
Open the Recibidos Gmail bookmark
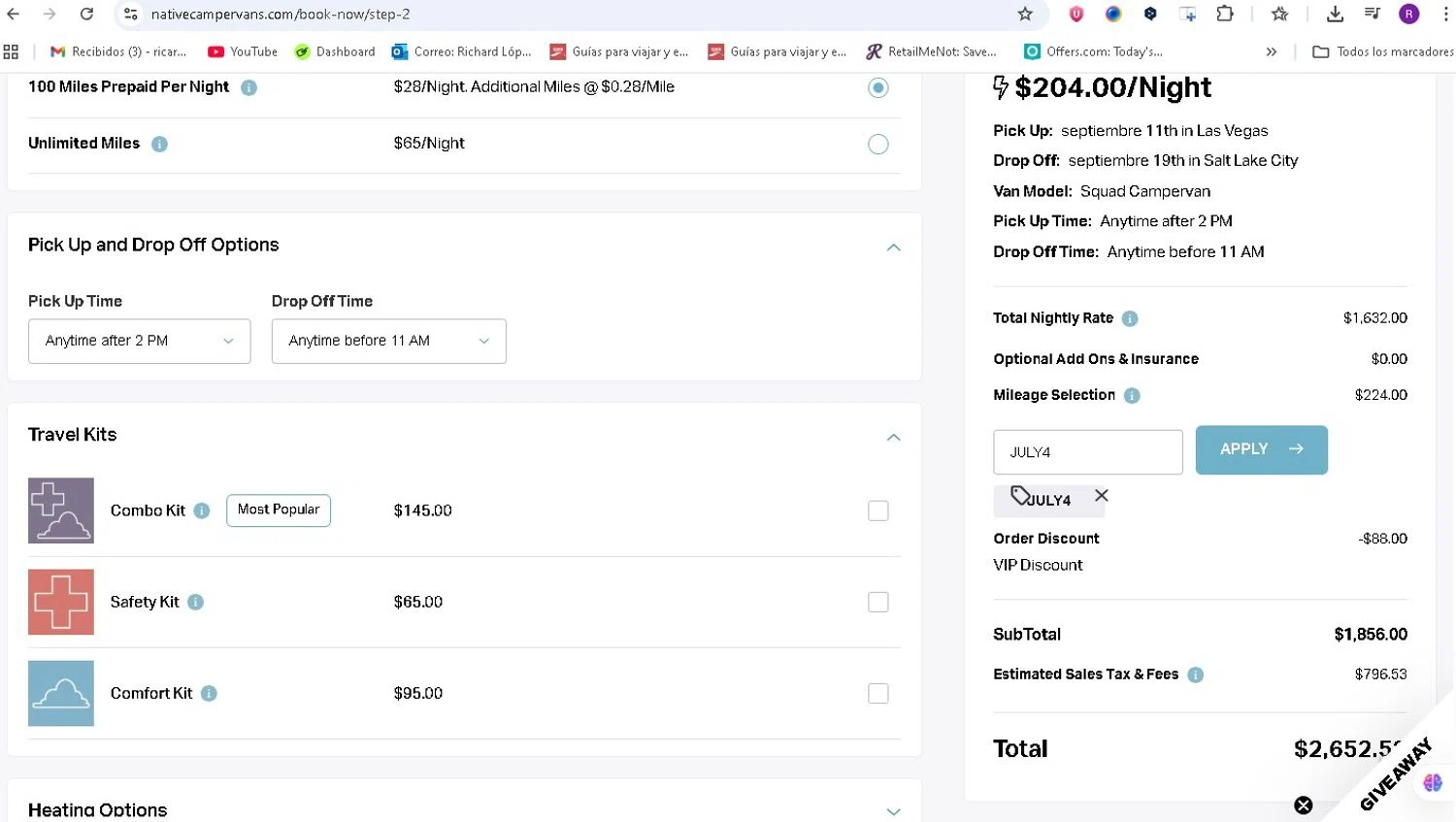[117, 51]
